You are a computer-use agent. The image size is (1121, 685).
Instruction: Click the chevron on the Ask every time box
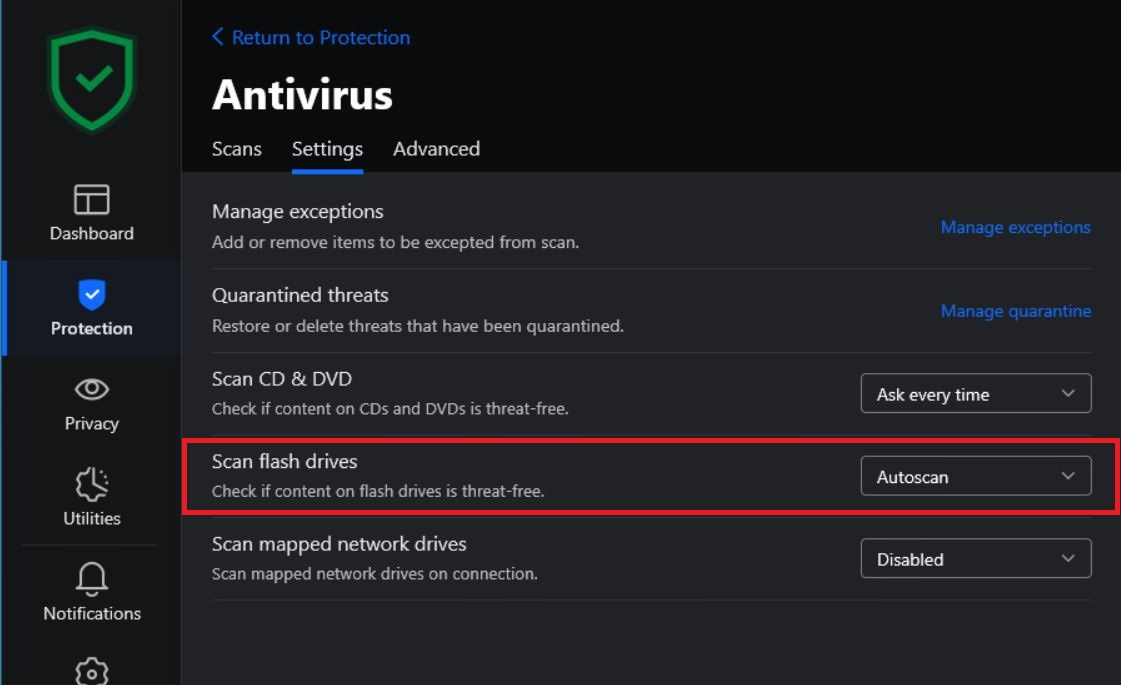(1068, 393)
